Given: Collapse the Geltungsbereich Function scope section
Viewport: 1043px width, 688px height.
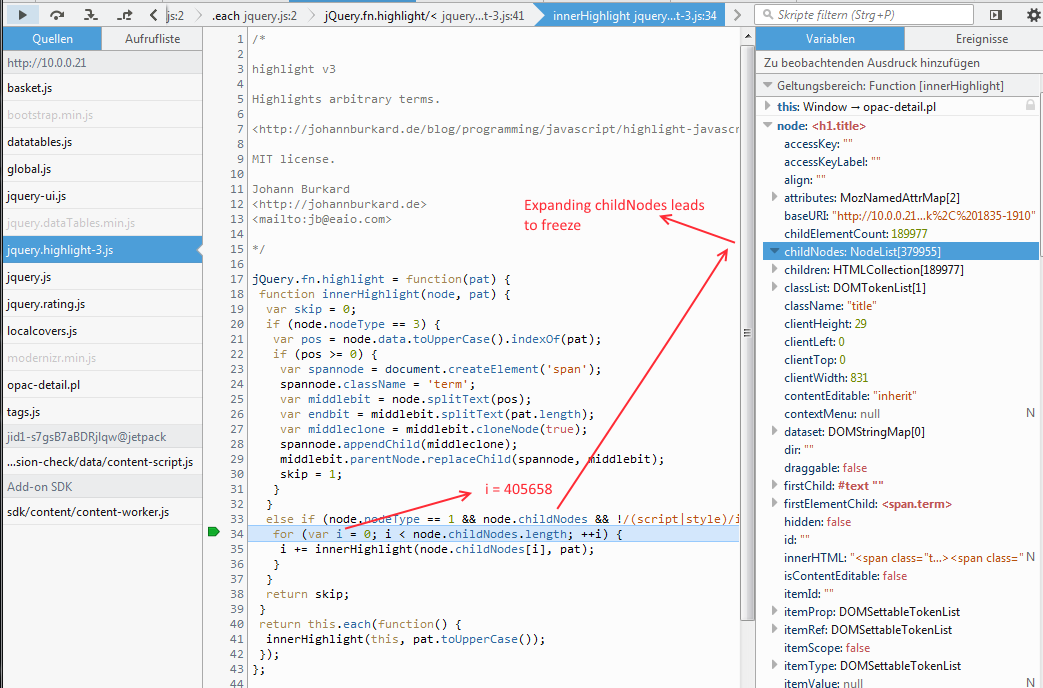Looking at the screenshot, I should tap(768, 86).
